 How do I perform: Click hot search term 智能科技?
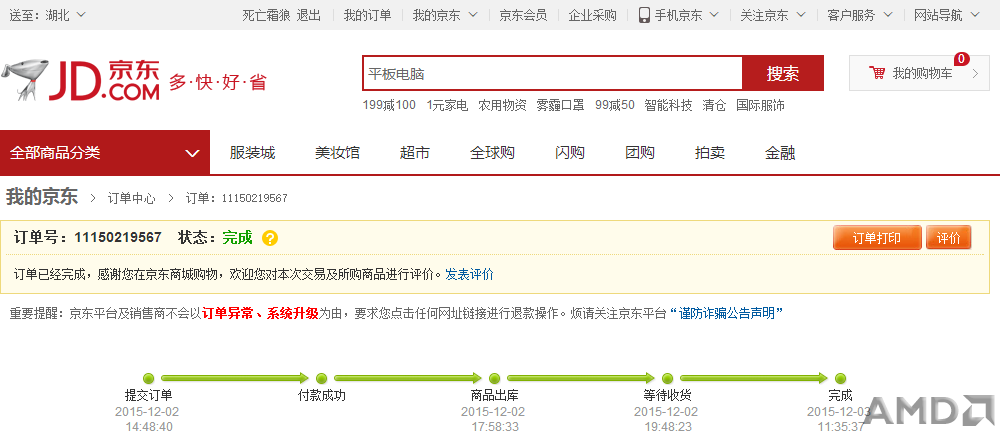coord(668,105)
